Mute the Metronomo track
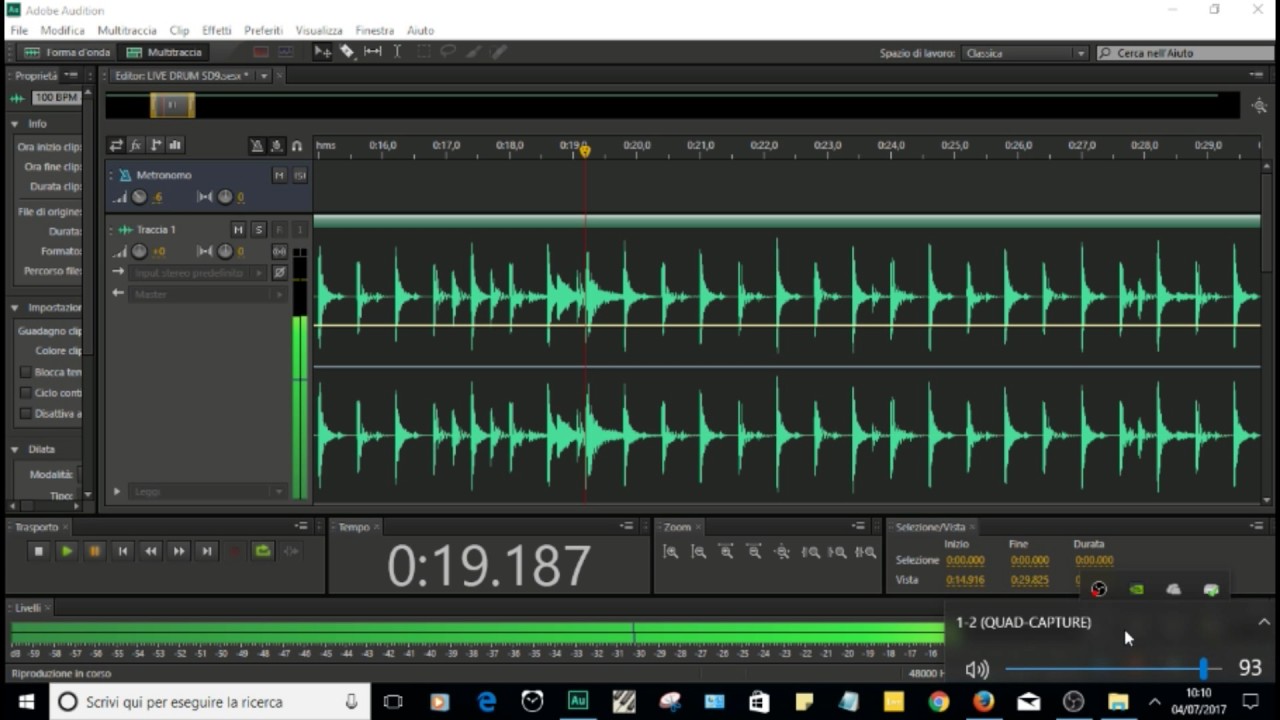The height and width of the screenshot is (720, 1280). 279,175
